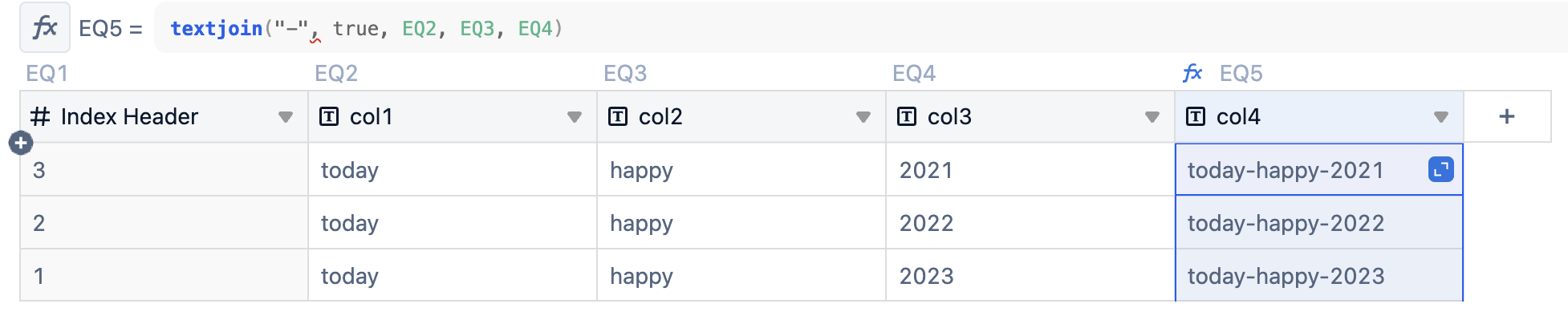1568x316 pixels.
Task: Click the text type icon beside col4
Action: tap(1196, 117)
